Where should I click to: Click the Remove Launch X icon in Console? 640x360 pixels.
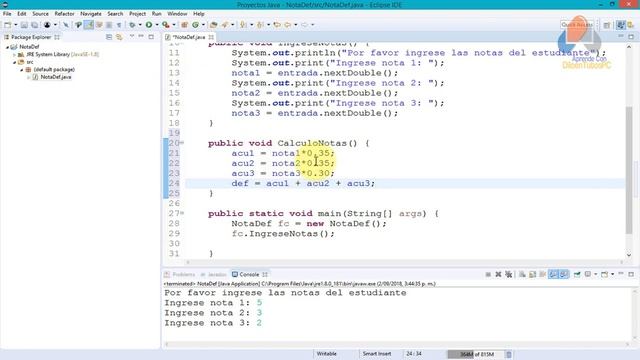pos(498,274)
